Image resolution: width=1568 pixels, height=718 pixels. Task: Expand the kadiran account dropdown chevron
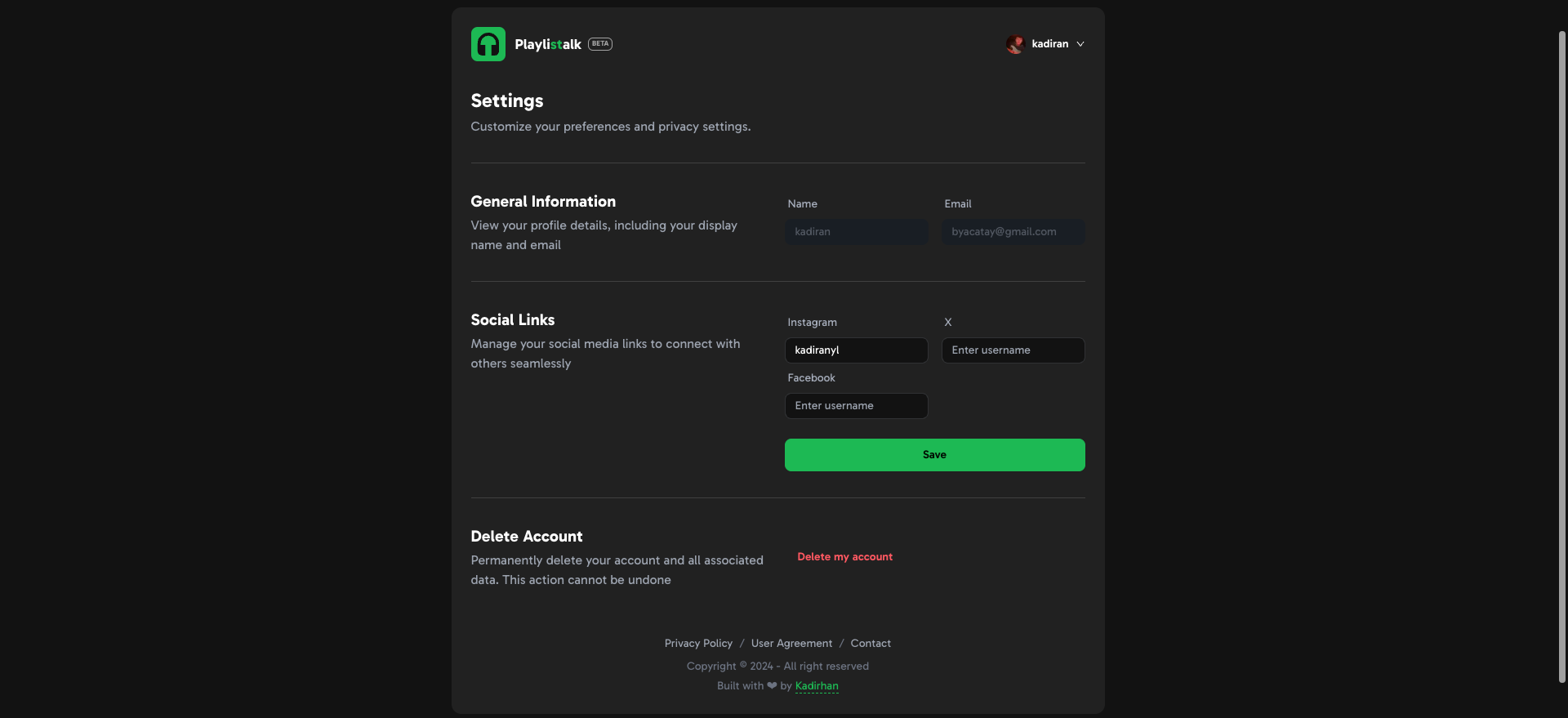point(1080,44)
